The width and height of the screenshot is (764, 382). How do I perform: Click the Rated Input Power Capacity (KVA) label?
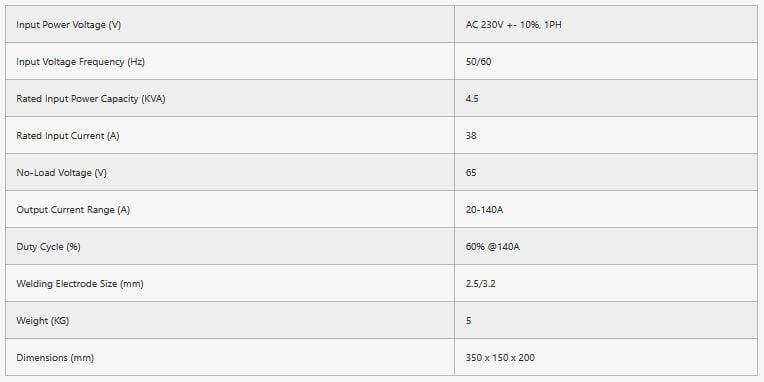(x=91, y=98)
